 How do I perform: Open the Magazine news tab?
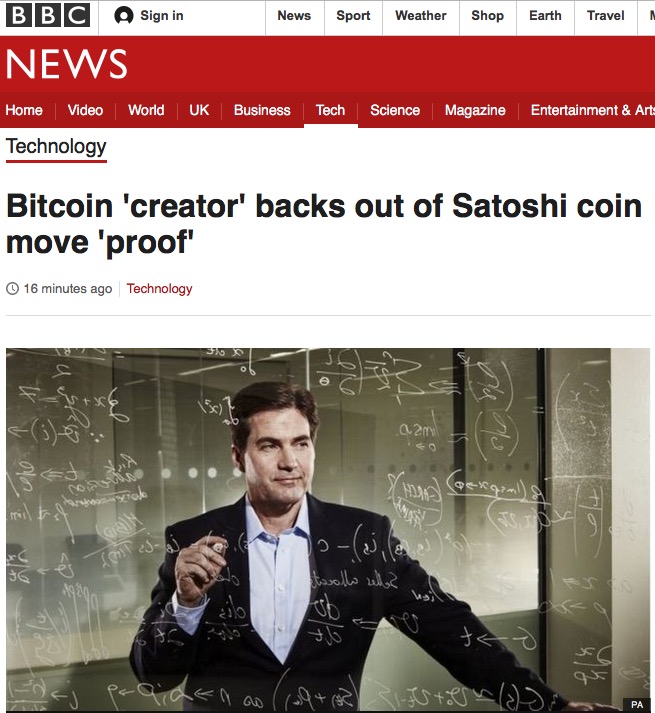click(475, 110)
